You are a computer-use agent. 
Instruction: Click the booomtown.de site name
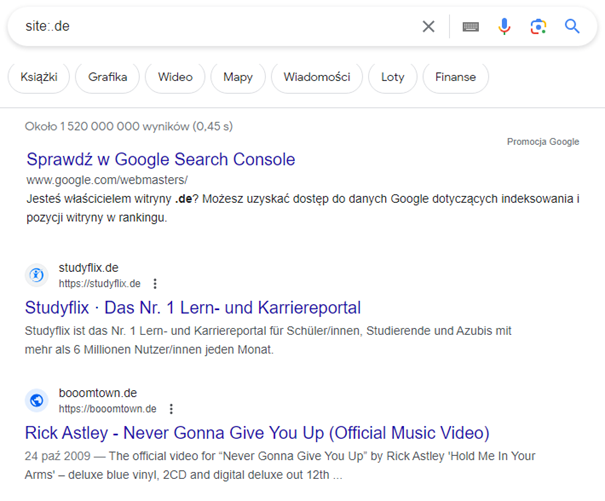pyautogui.click(x=98, y=393)
